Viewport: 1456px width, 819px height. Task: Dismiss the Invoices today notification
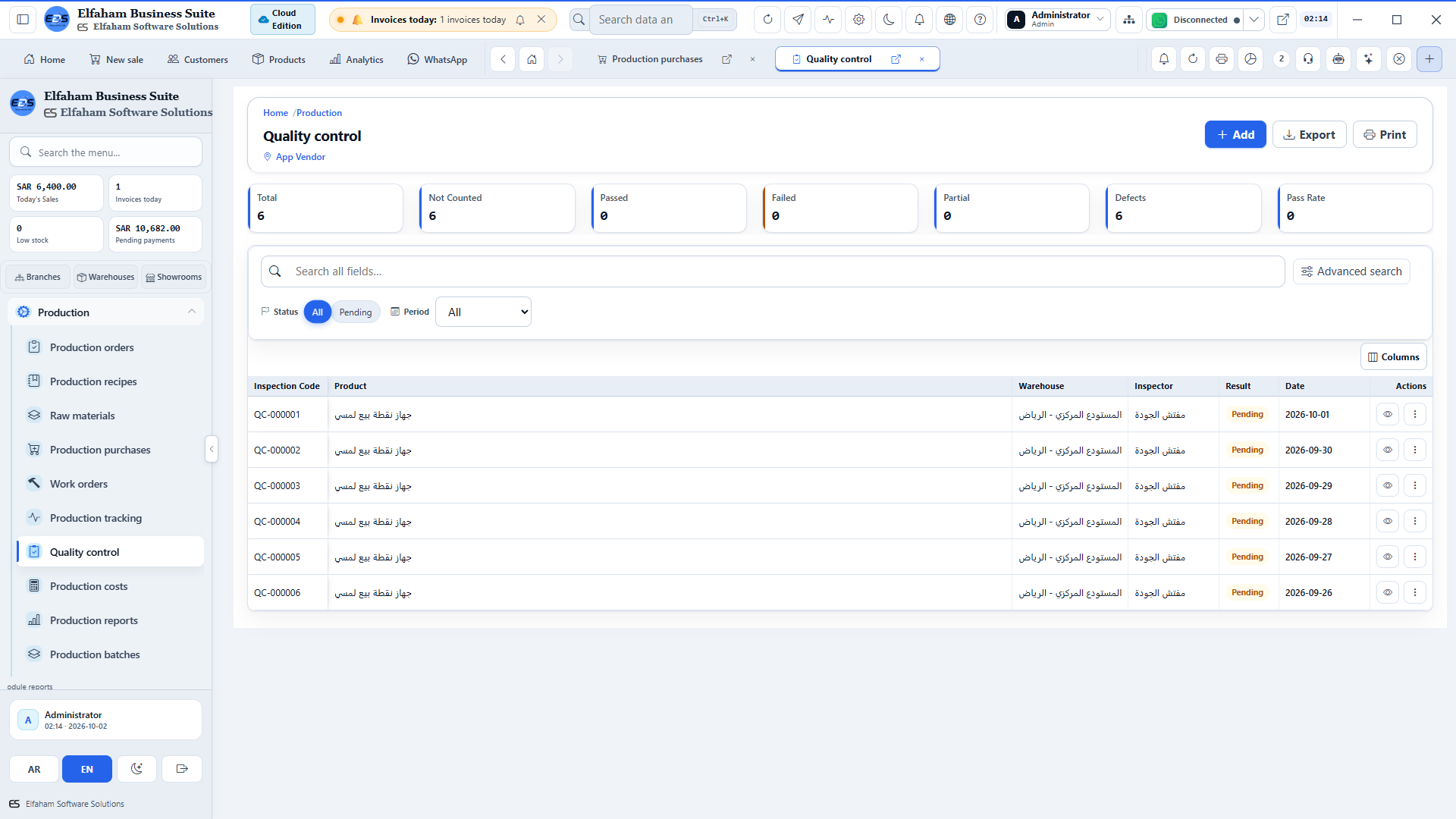tap(541, 20)
